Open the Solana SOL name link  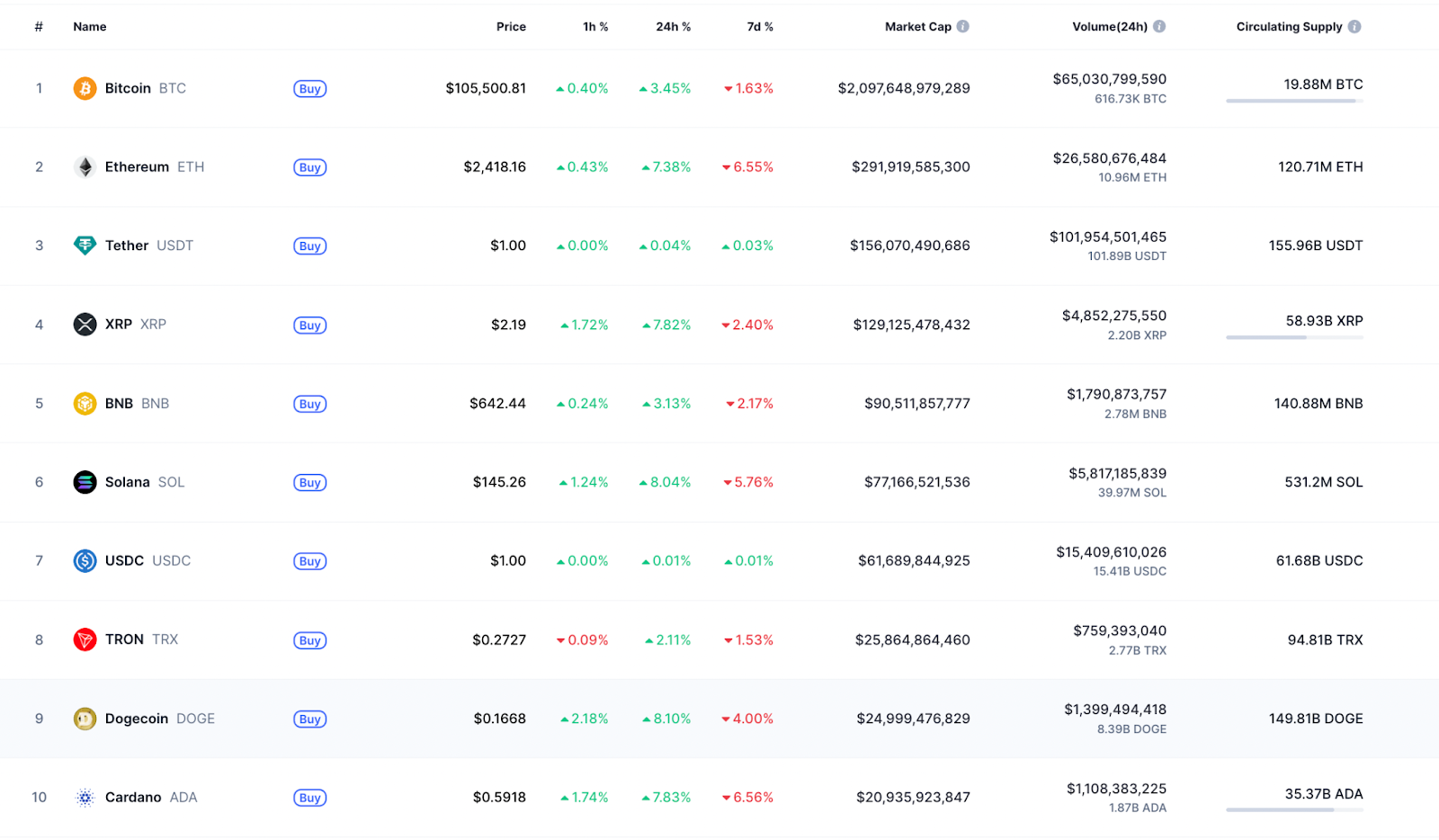click(145, 482)
